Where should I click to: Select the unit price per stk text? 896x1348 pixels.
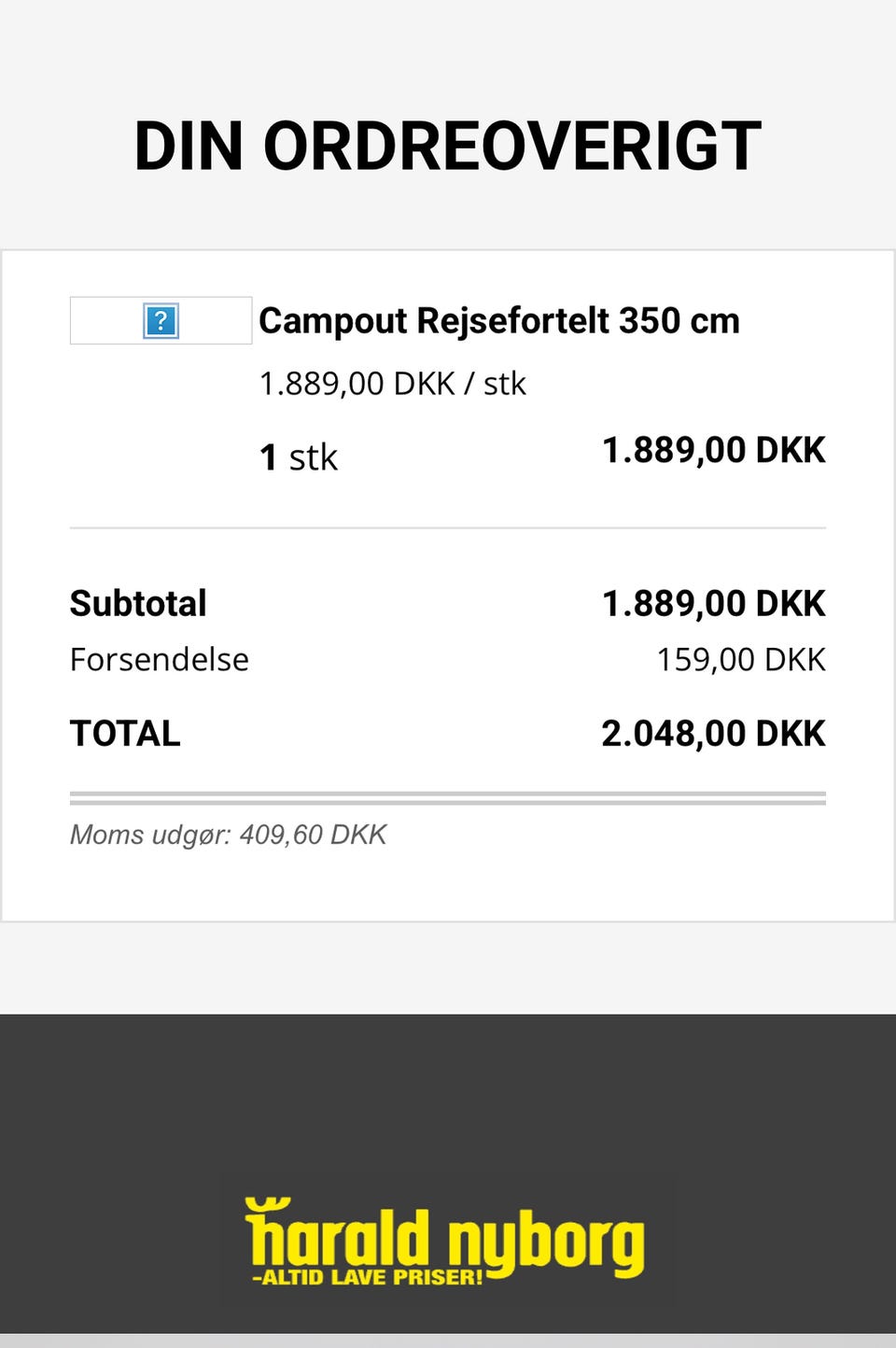[x=392, y=384]
